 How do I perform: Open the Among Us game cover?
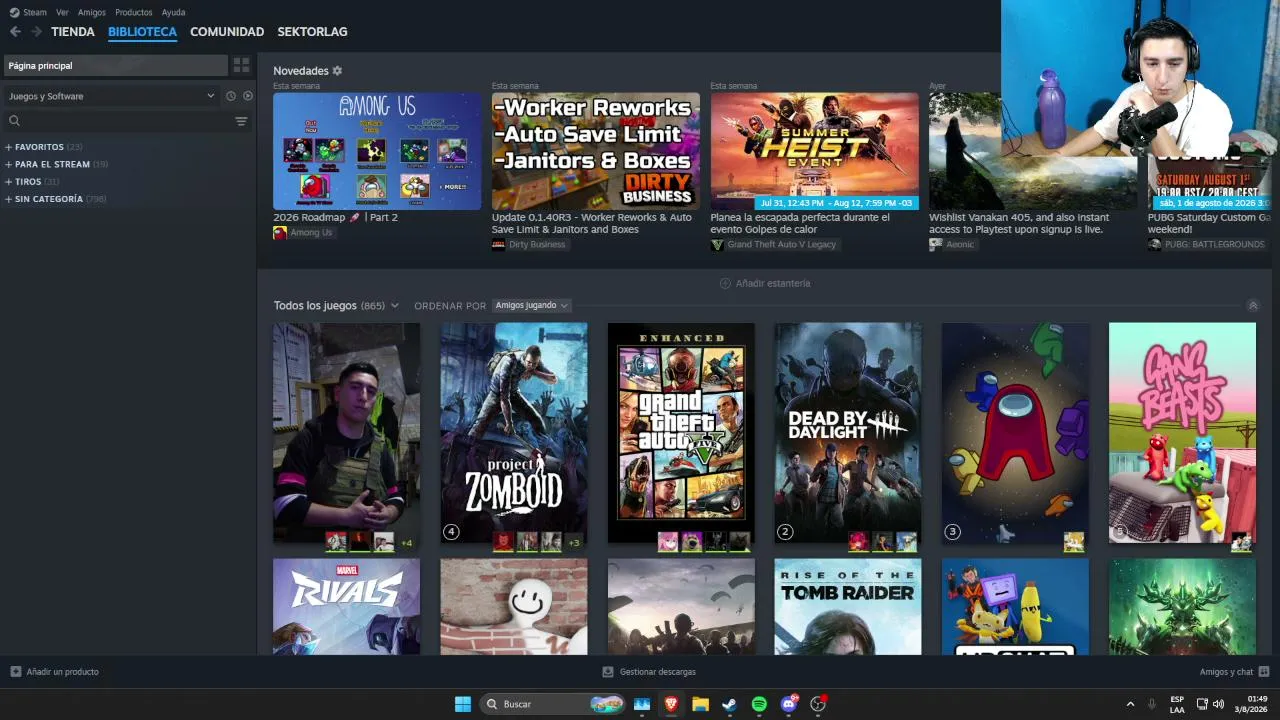pyautogui.click(x=1015, y=433)
